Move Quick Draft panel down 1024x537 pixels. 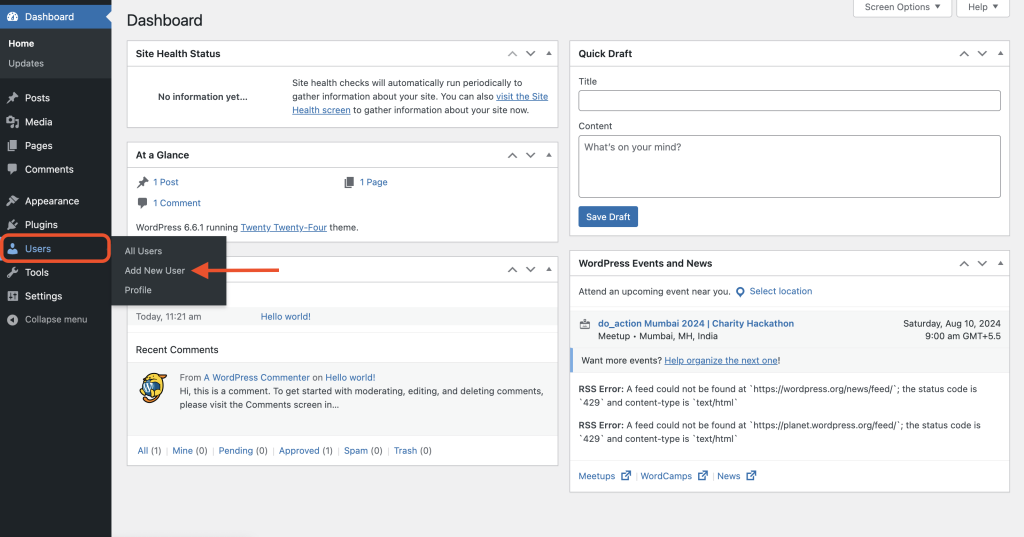[x=982, y=54]
